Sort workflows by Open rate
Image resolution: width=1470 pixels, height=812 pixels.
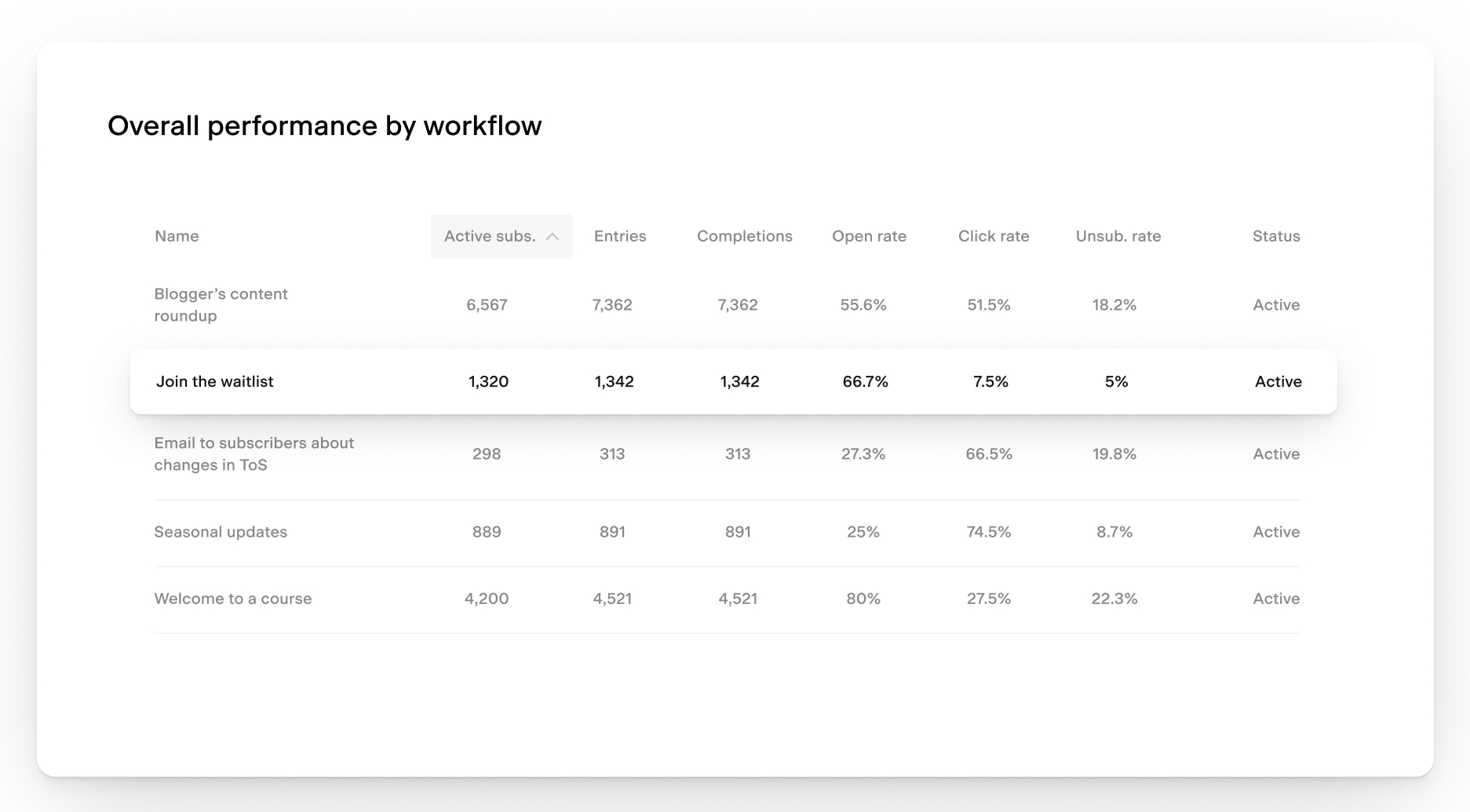pyautogui.click(x=870, y=235)
